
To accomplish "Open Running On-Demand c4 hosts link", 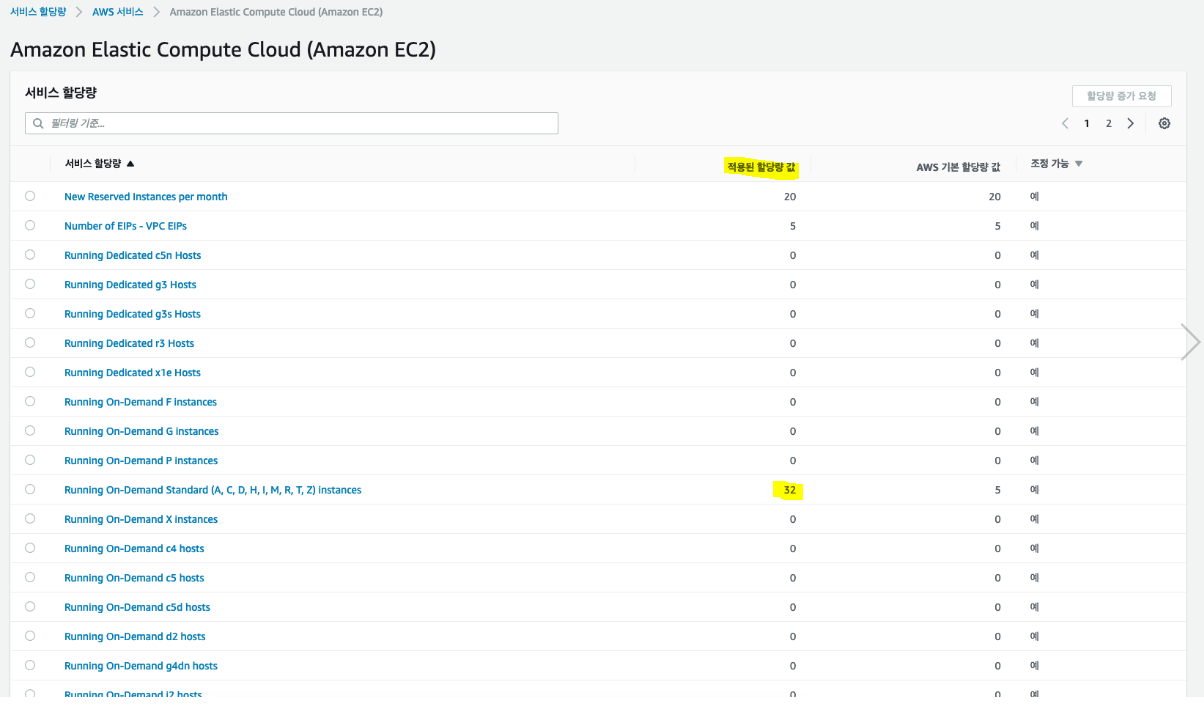I will tap(134, 548).
